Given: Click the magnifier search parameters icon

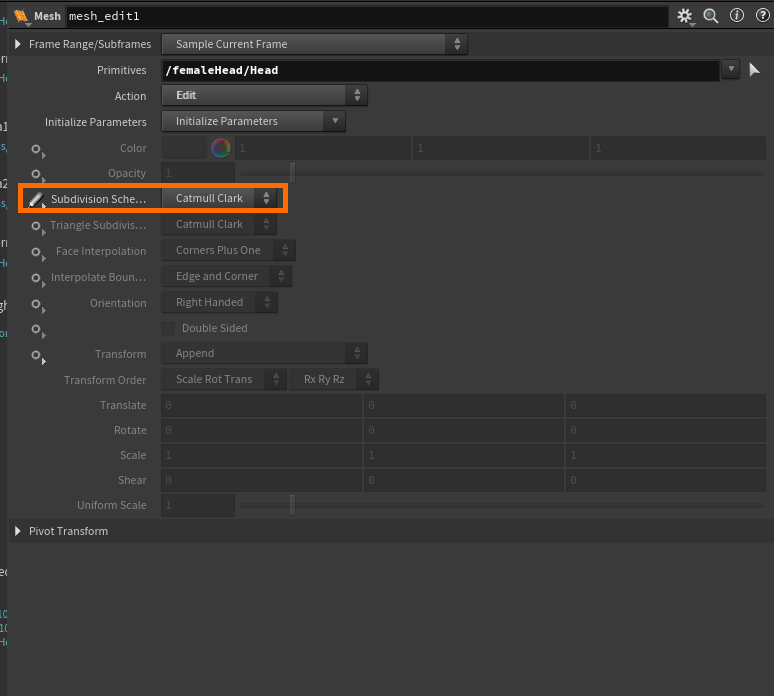Looking at the screenshot, I should coord(711,16).
